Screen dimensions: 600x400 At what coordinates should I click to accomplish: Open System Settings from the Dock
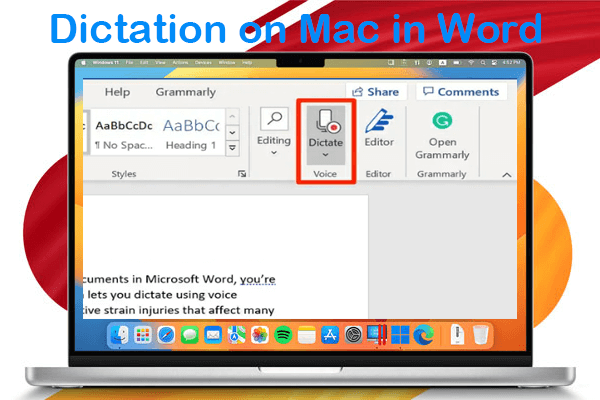coord(353,335)
